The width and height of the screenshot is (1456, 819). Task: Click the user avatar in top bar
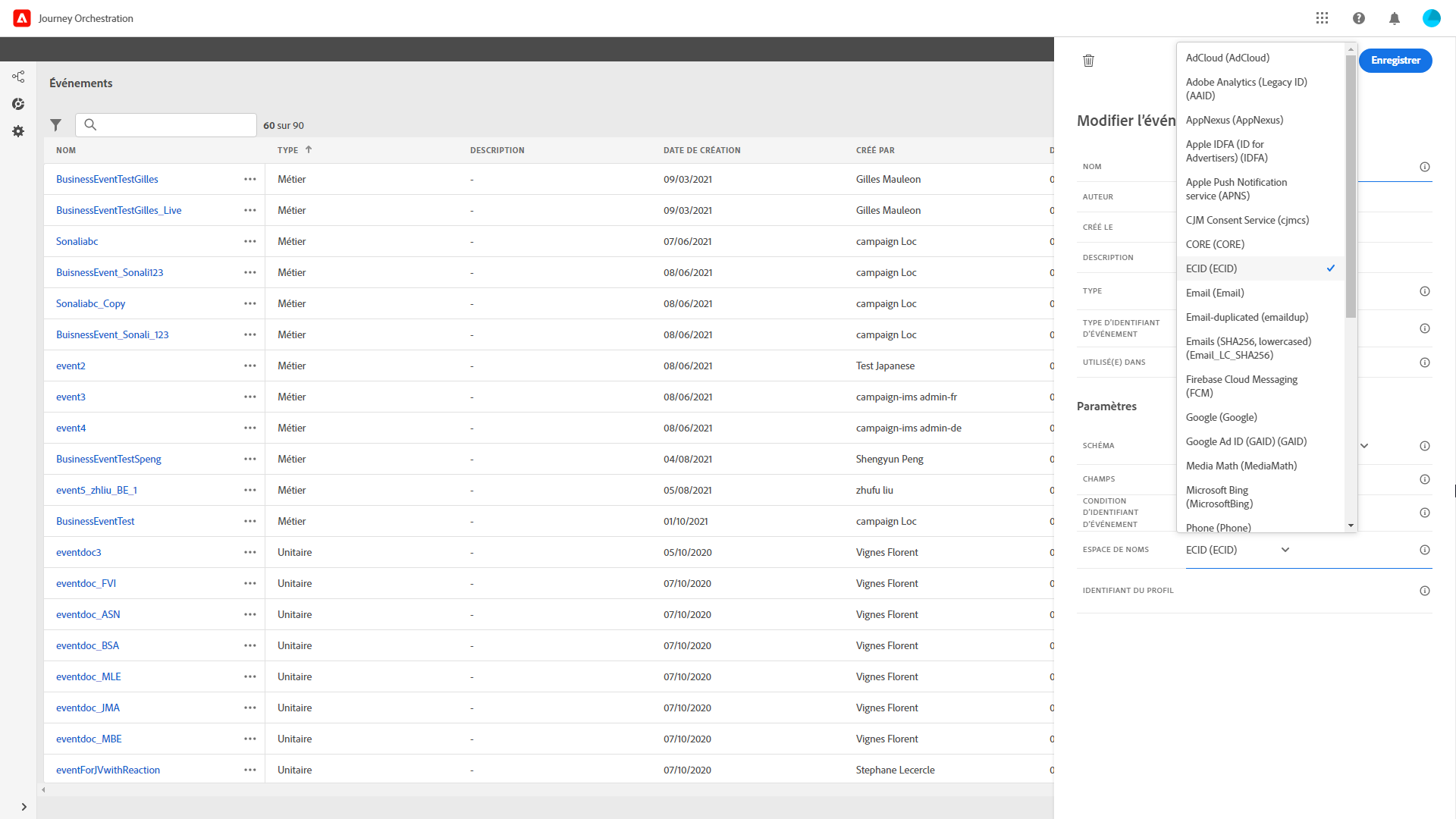point(1431,18)
